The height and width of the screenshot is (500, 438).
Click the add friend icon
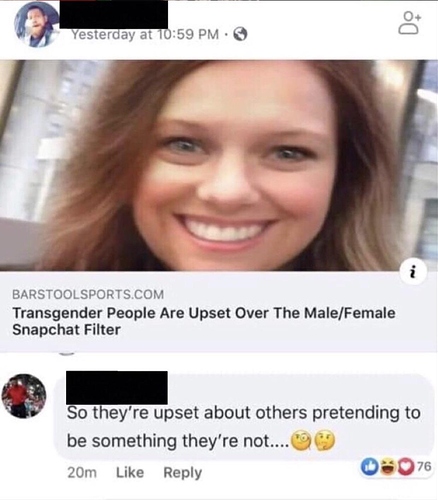pyautogui.click(x=409, y=23)
